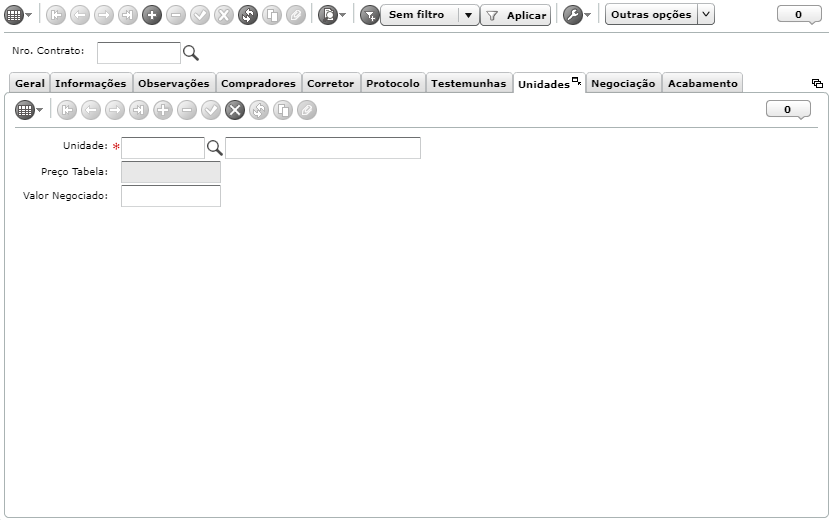Go to last record in Unidades toolbar
Image resolution: width=831 pixels, height=520 pixels.
[139, 110]
